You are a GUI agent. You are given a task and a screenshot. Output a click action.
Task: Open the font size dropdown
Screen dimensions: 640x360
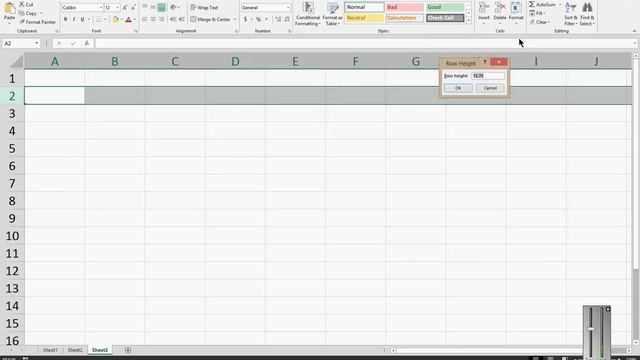click(118, 8)
